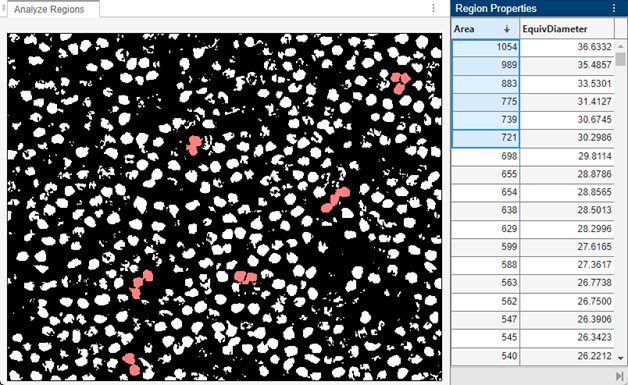
Task: Select the Area cell with value 547
Action: click(485, 319)
